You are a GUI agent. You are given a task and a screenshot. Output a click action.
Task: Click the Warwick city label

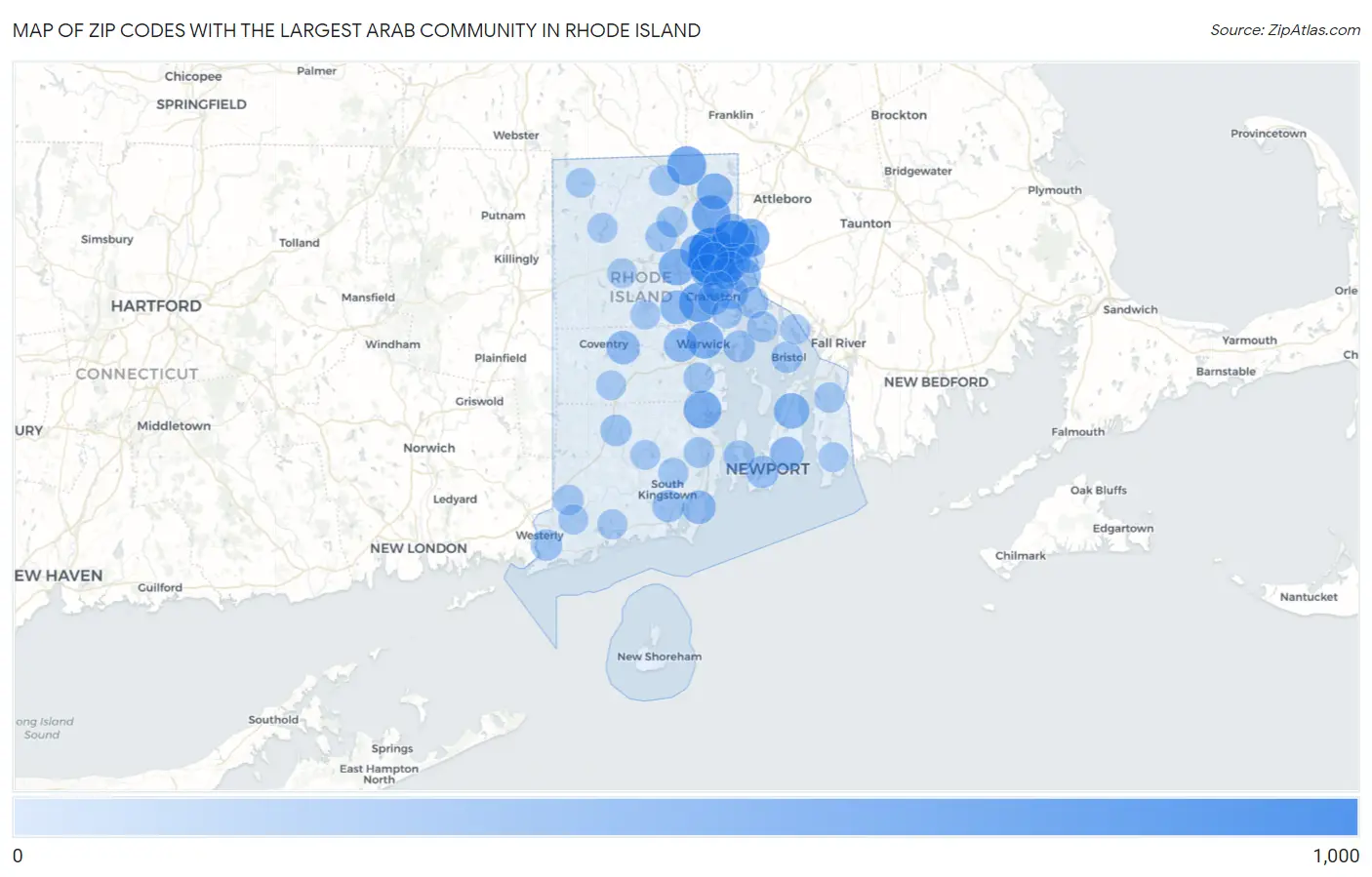point(703,344)
